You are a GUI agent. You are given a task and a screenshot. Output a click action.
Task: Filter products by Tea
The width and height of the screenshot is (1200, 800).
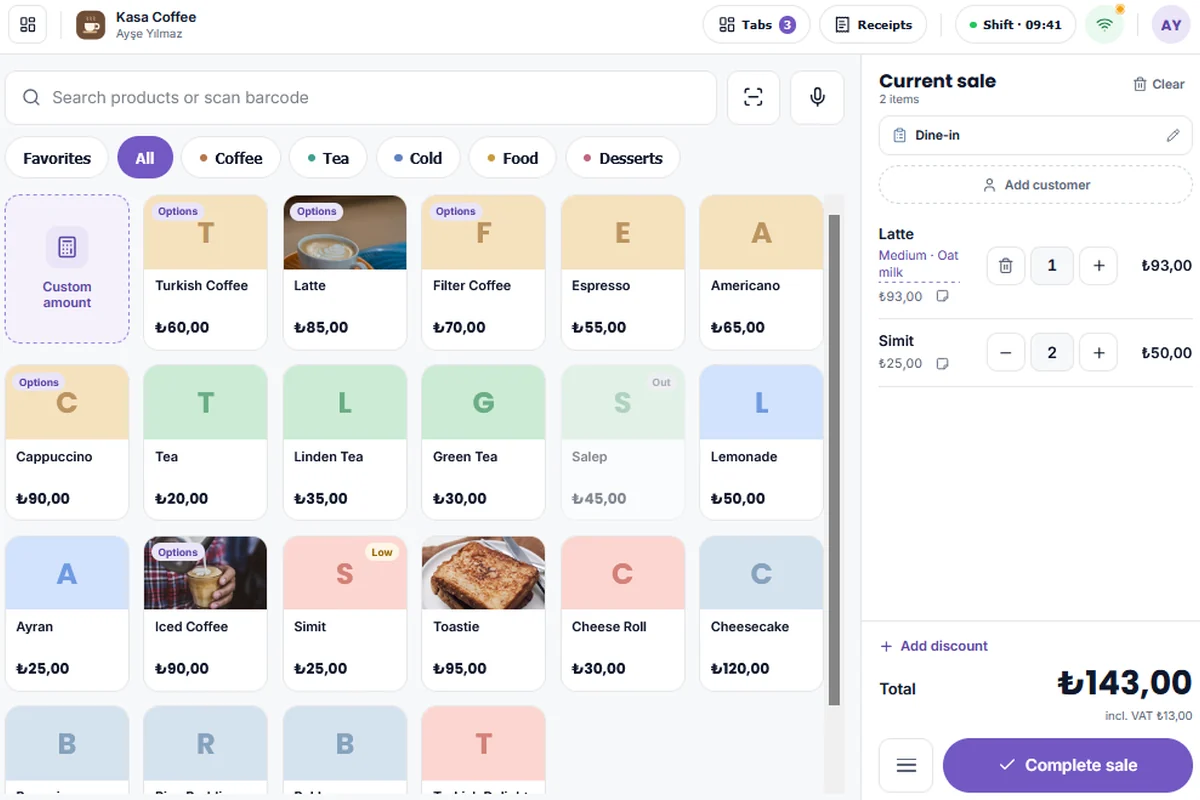click(x=328, y=158)
